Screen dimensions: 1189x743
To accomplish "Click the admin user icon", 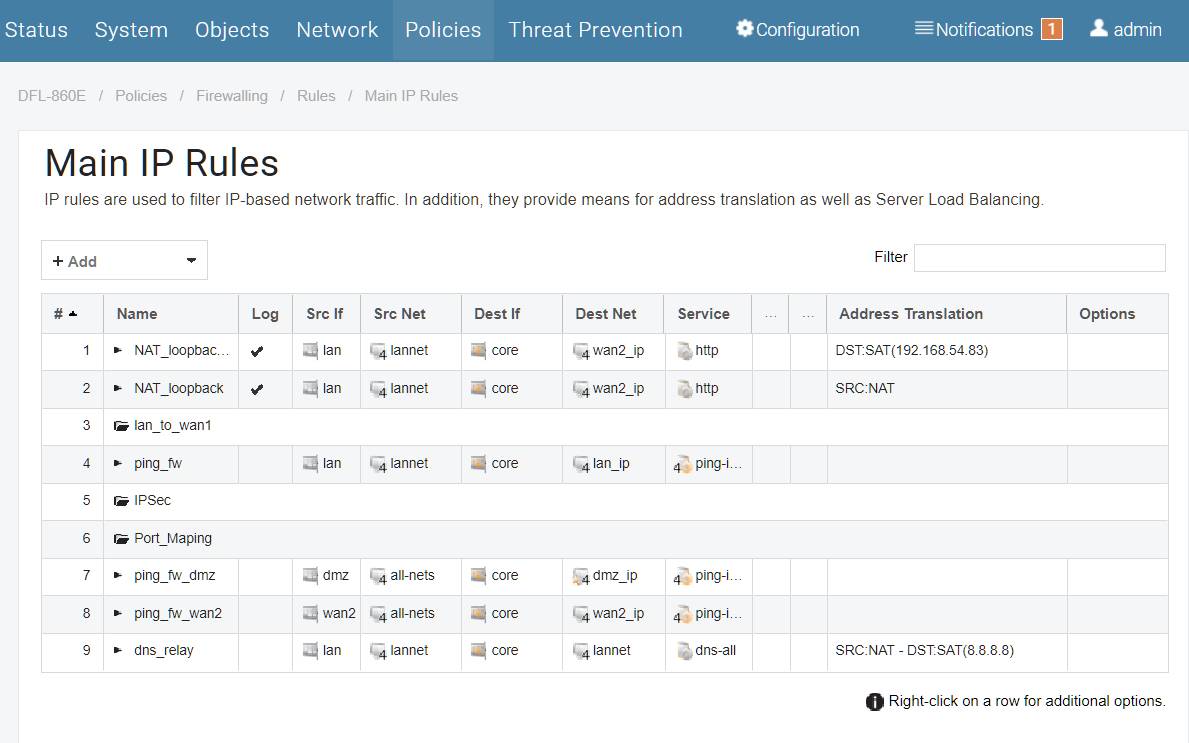I will [1098, 29].
